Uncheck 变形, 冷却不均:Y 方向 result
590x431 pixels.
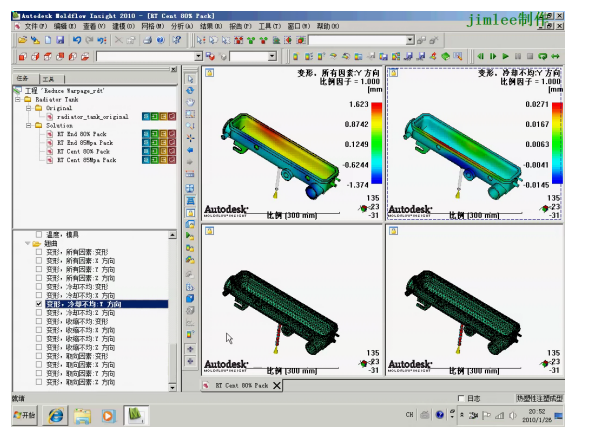[x=39, y=304]
